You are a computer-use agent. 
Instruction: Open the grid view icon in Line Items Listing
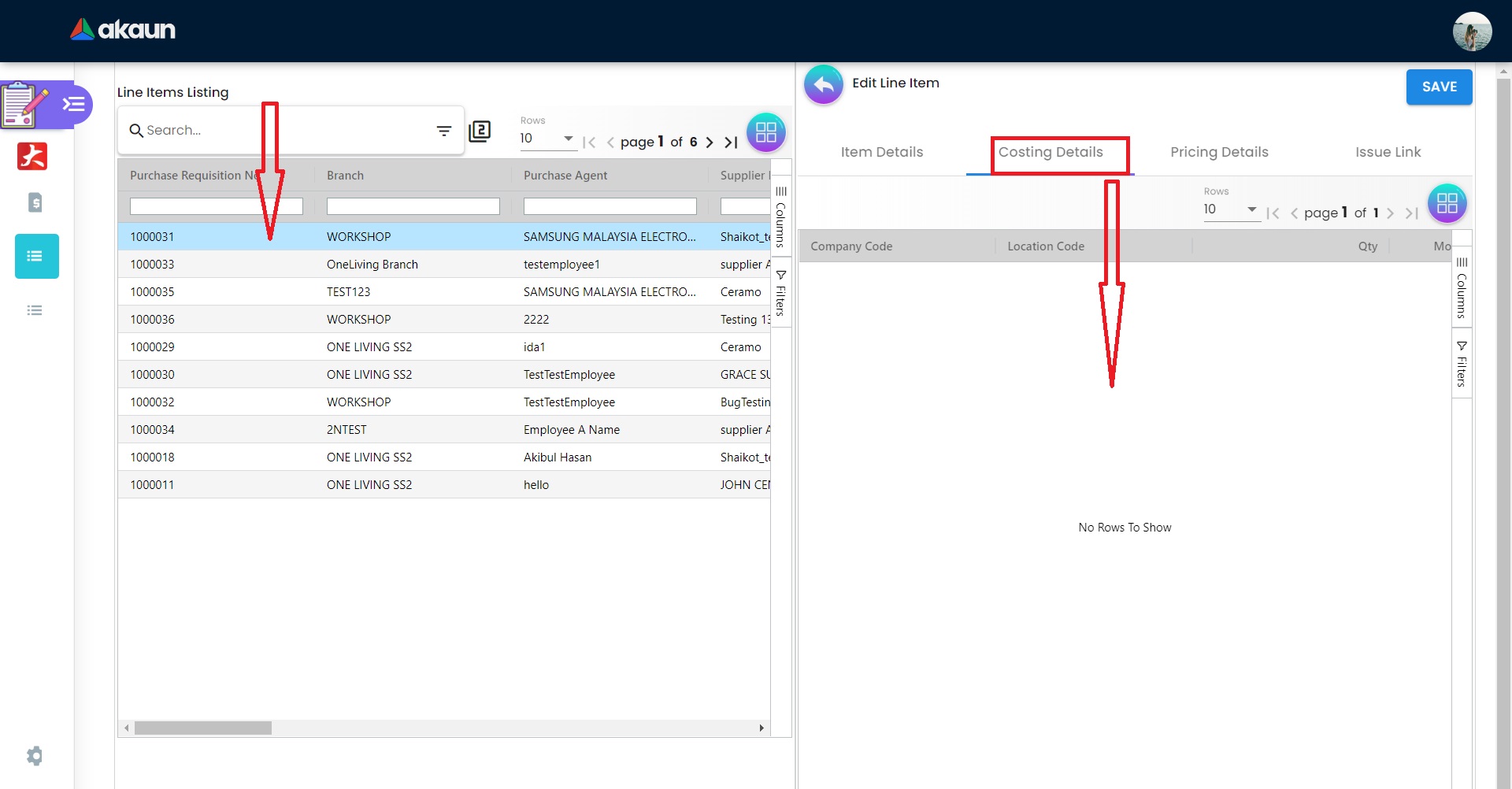tap(765, 132)
